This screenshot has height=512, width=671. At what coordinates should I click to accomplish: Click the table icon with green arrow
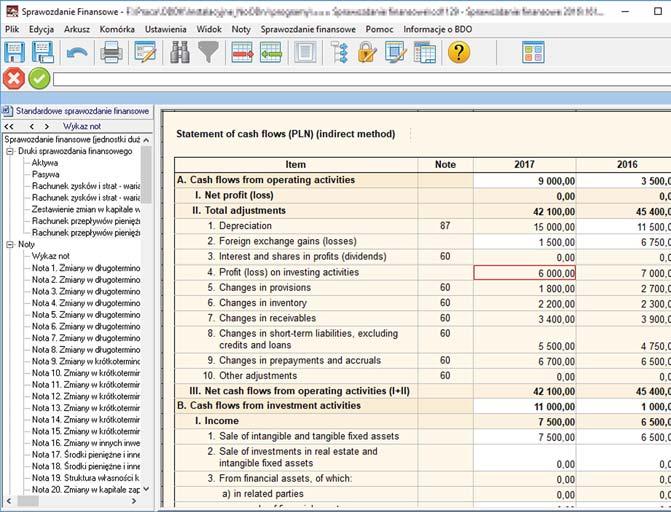[271, 52]
